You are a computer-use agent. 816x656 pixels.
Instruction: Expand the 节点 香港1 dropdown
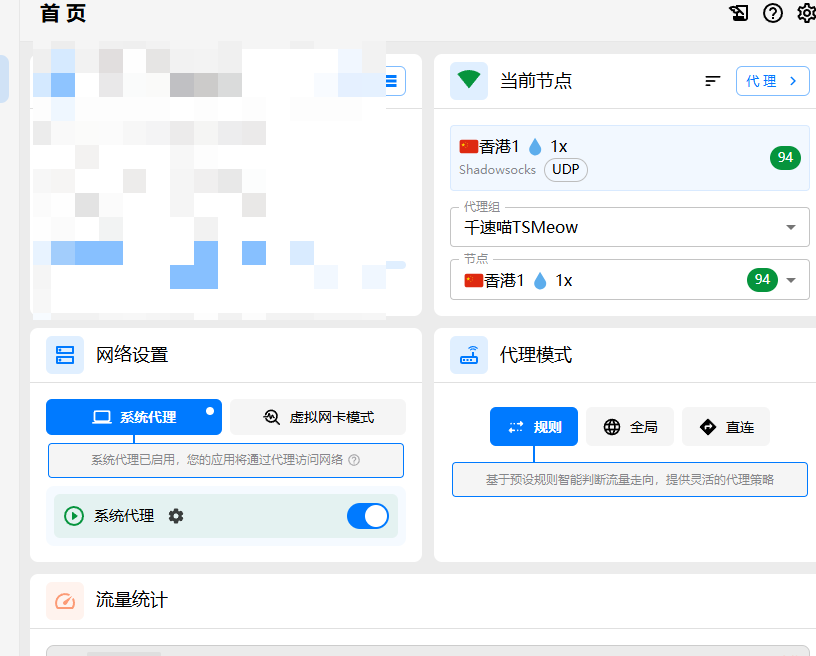791,280
